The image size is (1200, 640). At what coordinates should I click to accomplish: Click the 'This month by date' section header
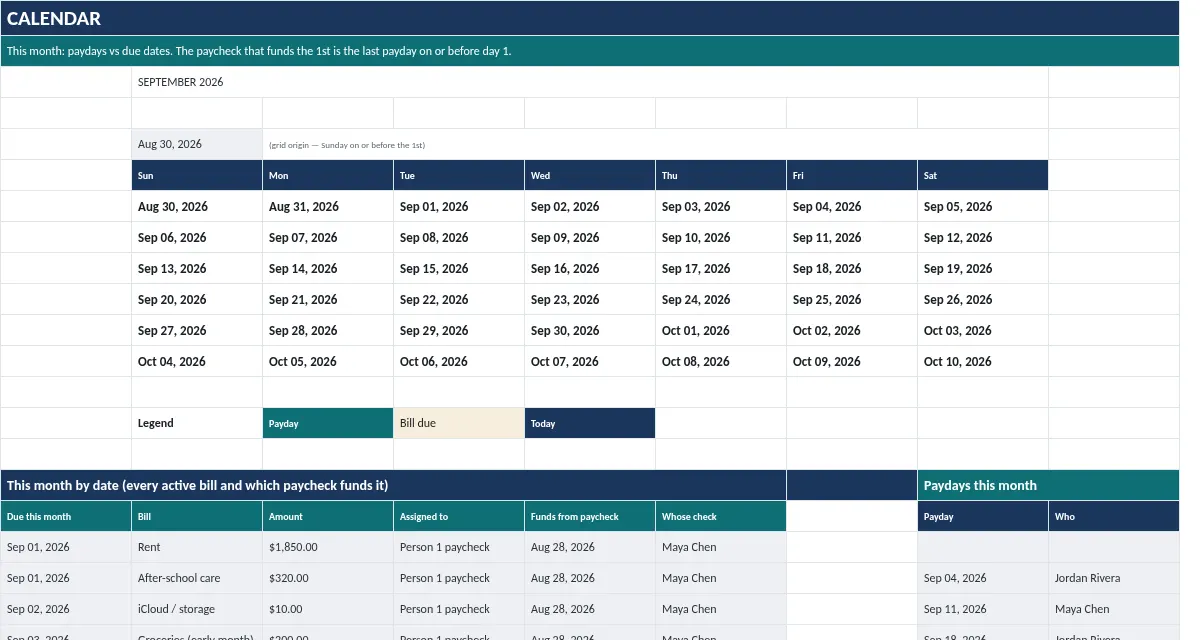coord(393,485)
